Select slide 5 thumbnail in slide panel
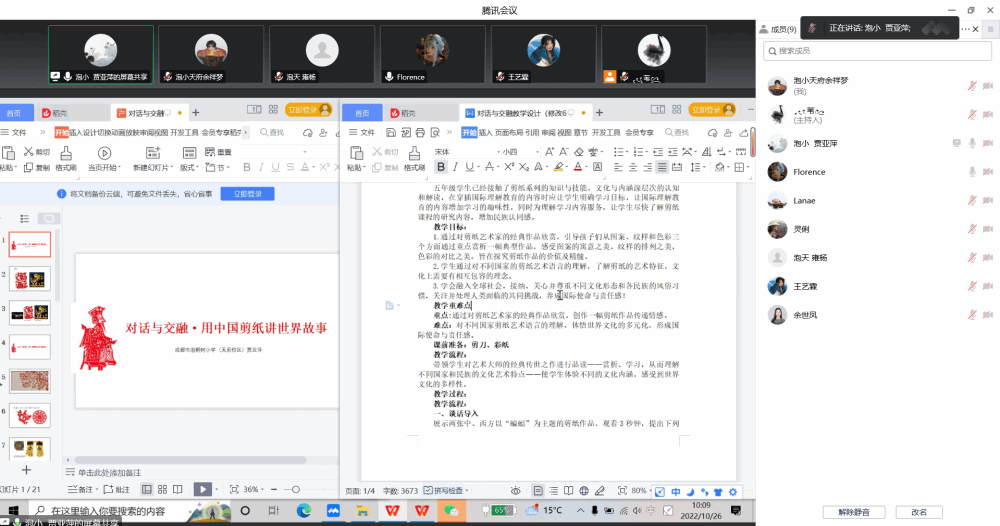Viewport: 1000px width, 526px height. pos(30,381)
